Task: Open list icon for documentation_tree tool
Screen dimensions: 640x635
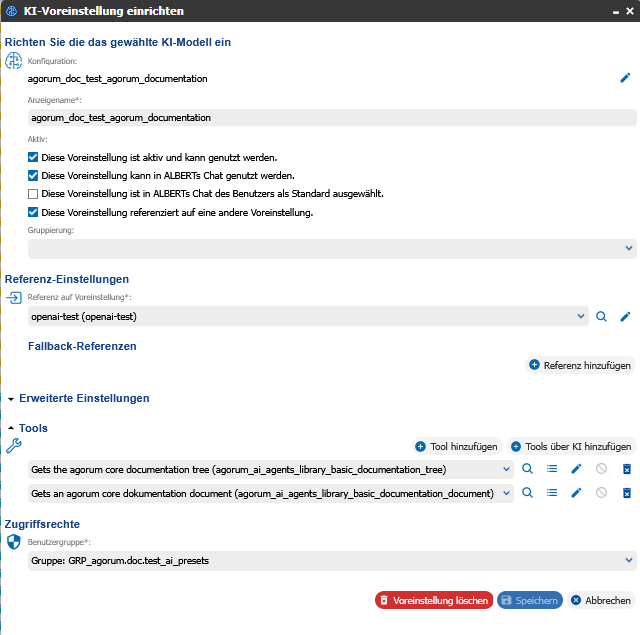Action: 552,469
